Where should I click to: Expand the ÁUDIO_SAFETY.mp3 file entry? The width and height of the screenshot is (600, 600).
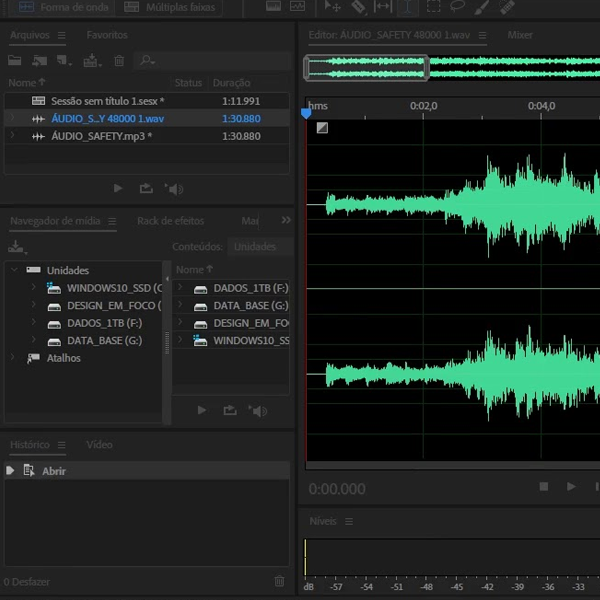pos(12,136)
